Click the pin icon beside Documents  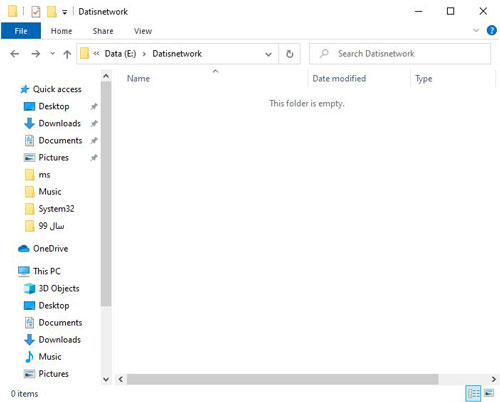(x=94, y=141)
